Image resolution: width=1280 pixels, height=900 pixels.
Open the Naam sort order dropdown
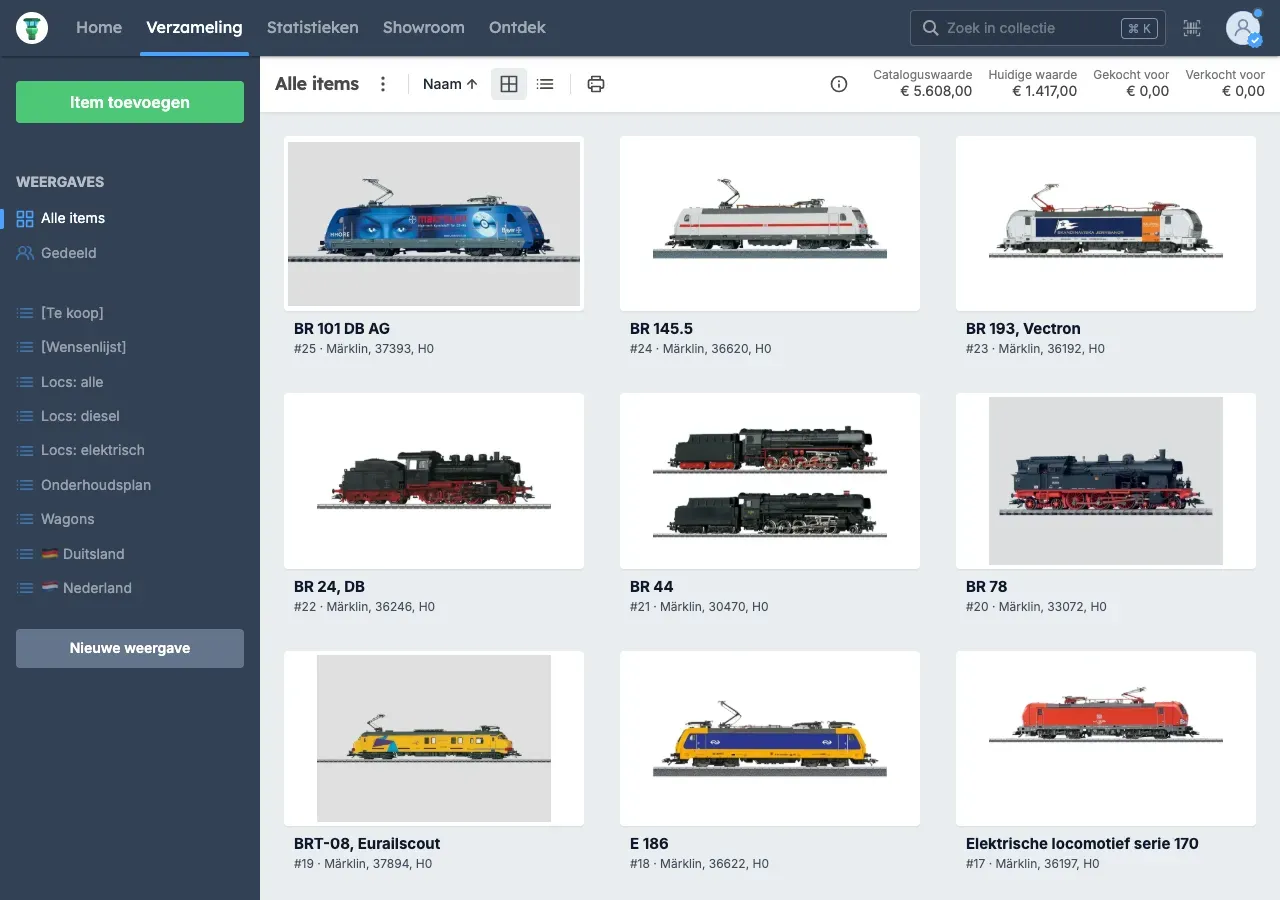(x=450, y=84)
